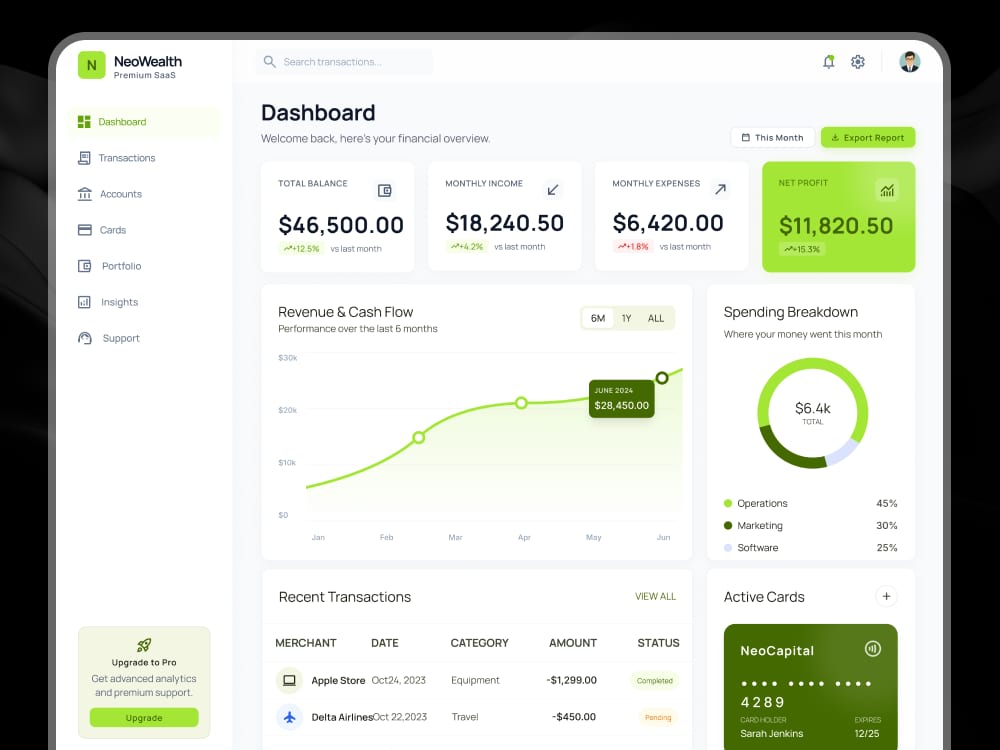The width and height of the screenshot is (1000, 750).
Task: Sort by CATEGORY column header
Action: tap(480, 643)
